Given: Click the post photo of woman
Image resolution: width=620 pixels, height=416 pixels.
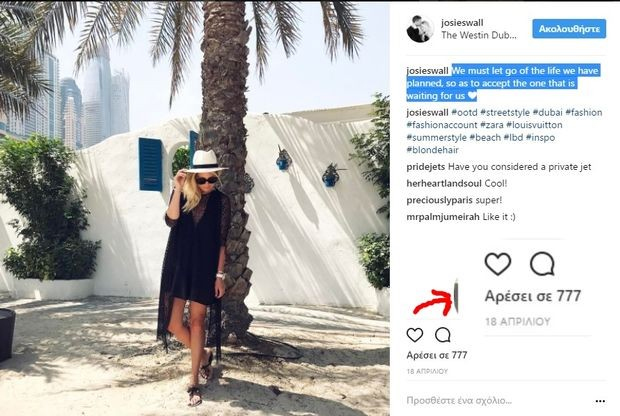Looking at the screenshot, I should pos(195,209).
